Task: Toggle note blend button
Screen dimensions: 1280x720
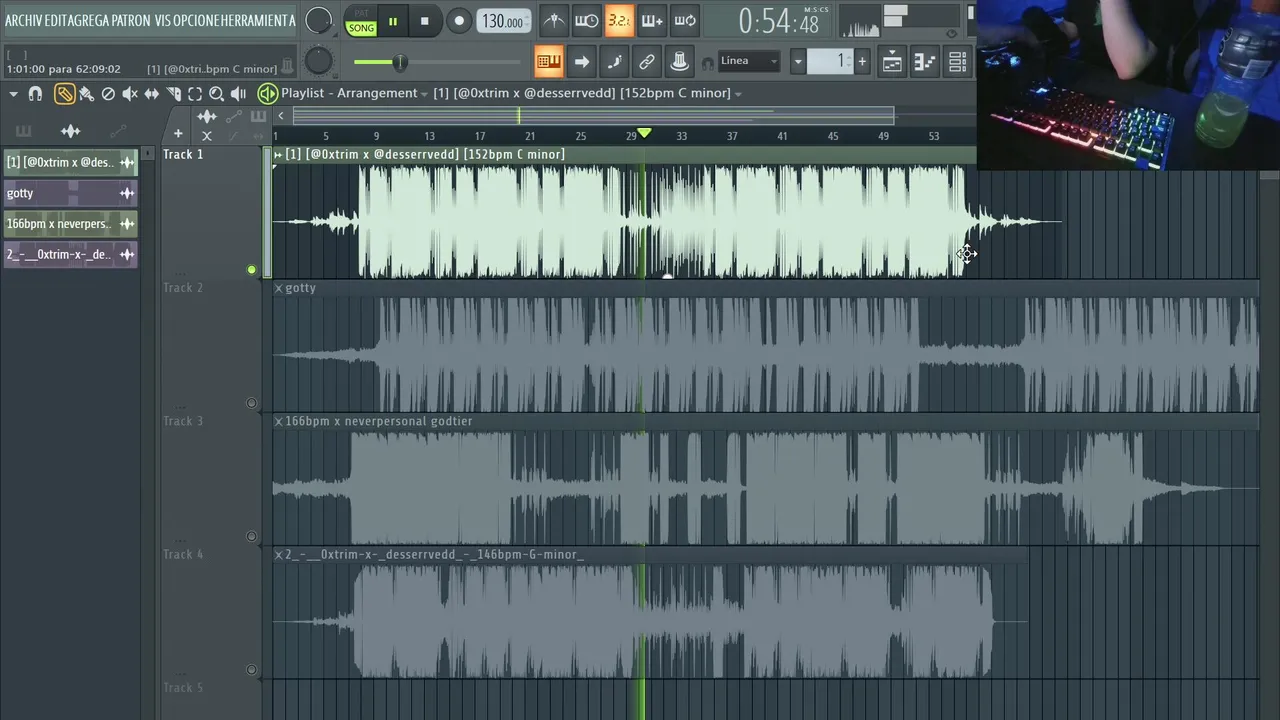Action: tap(614, 62)
